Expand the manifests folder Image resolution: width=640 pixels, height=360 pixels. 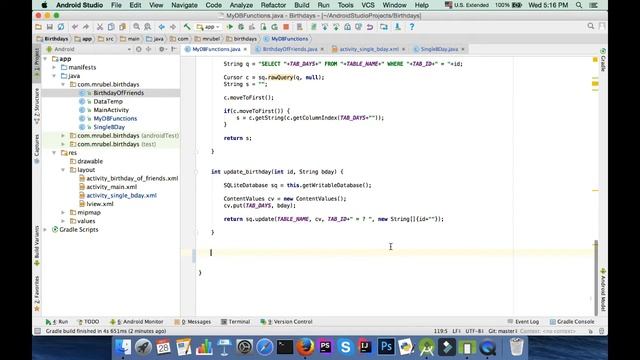point(54,67)
